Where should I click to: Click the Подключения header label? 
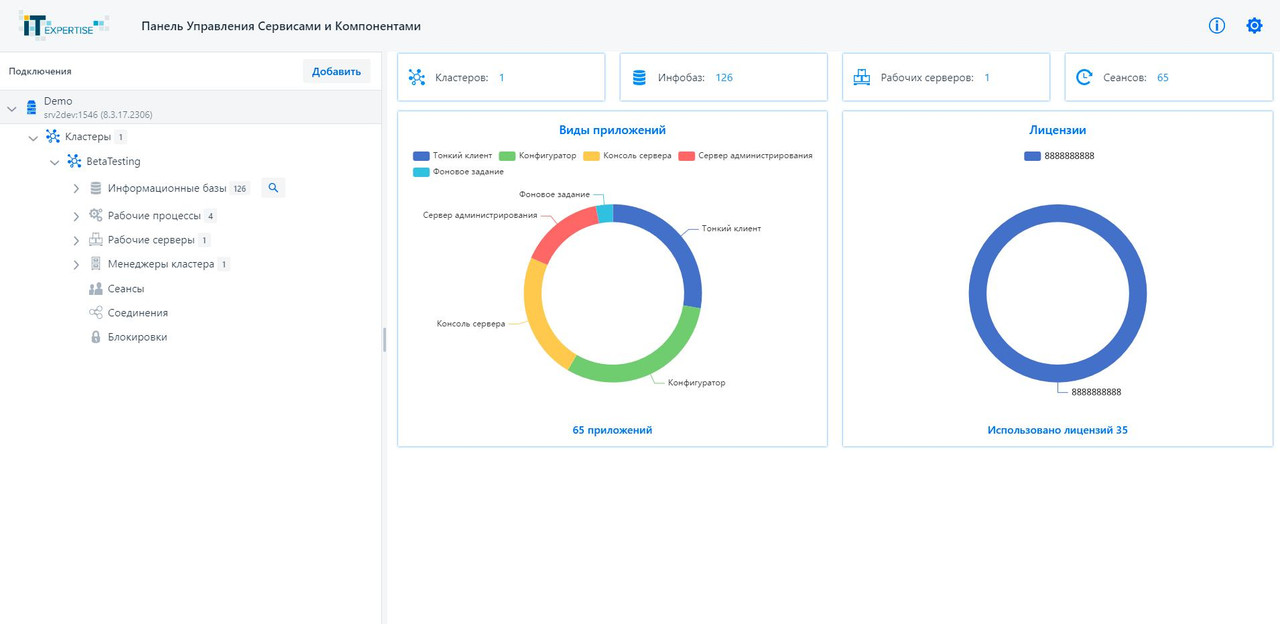(x=40, y=71)
